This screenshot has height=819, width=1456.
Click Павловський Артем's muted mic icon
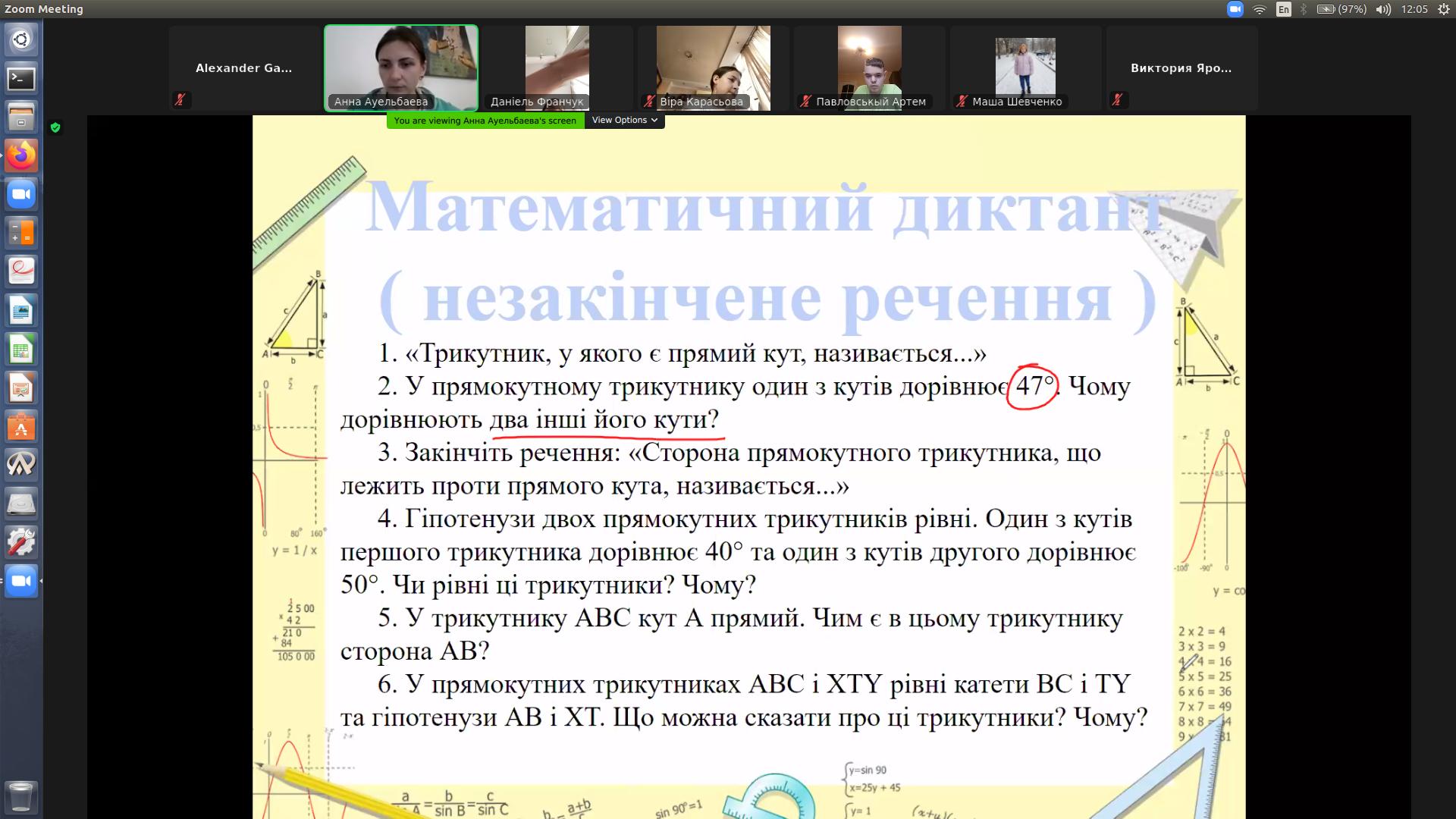point(805,101)
